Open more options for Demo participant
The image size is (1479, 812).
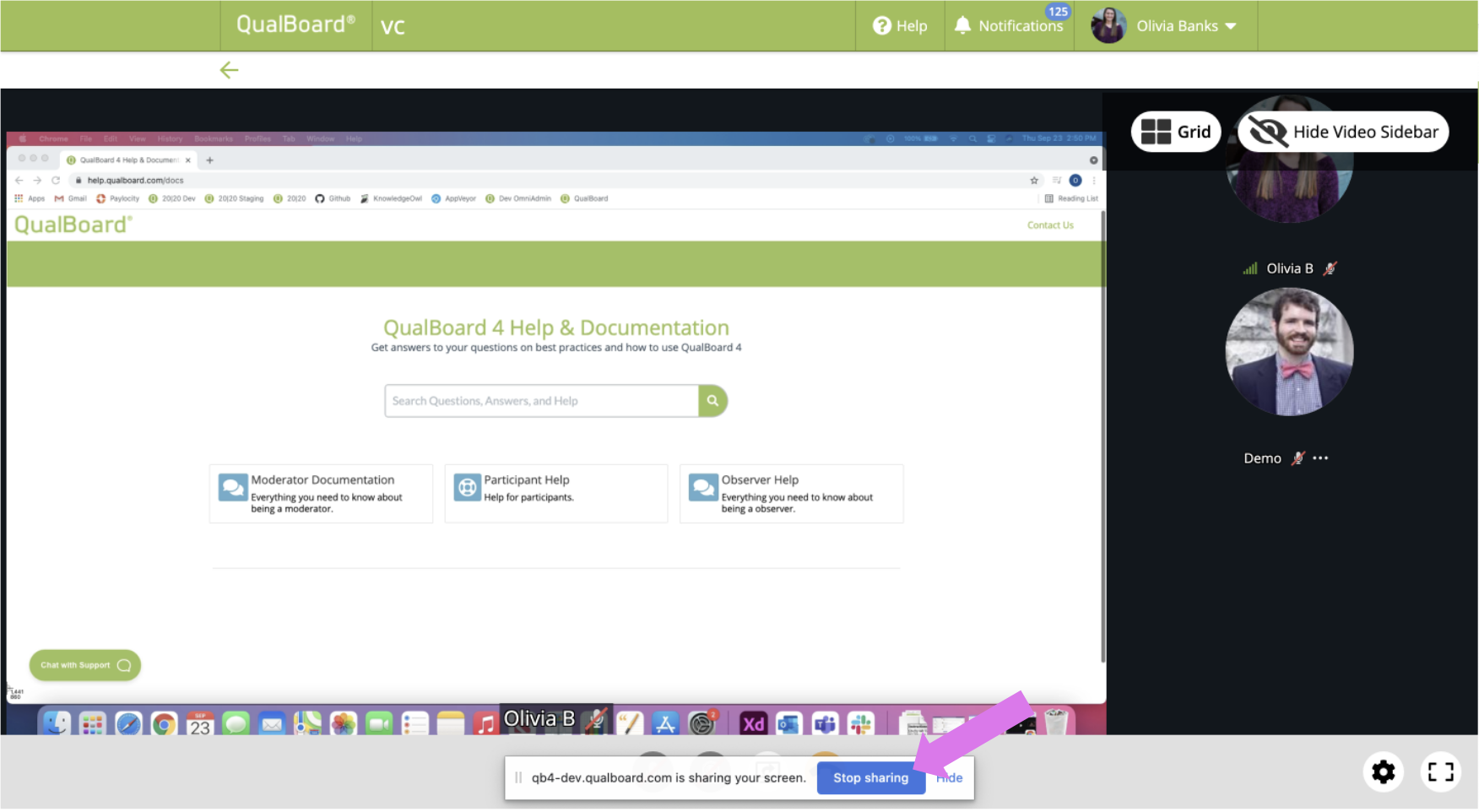[x=1320, y=458]
